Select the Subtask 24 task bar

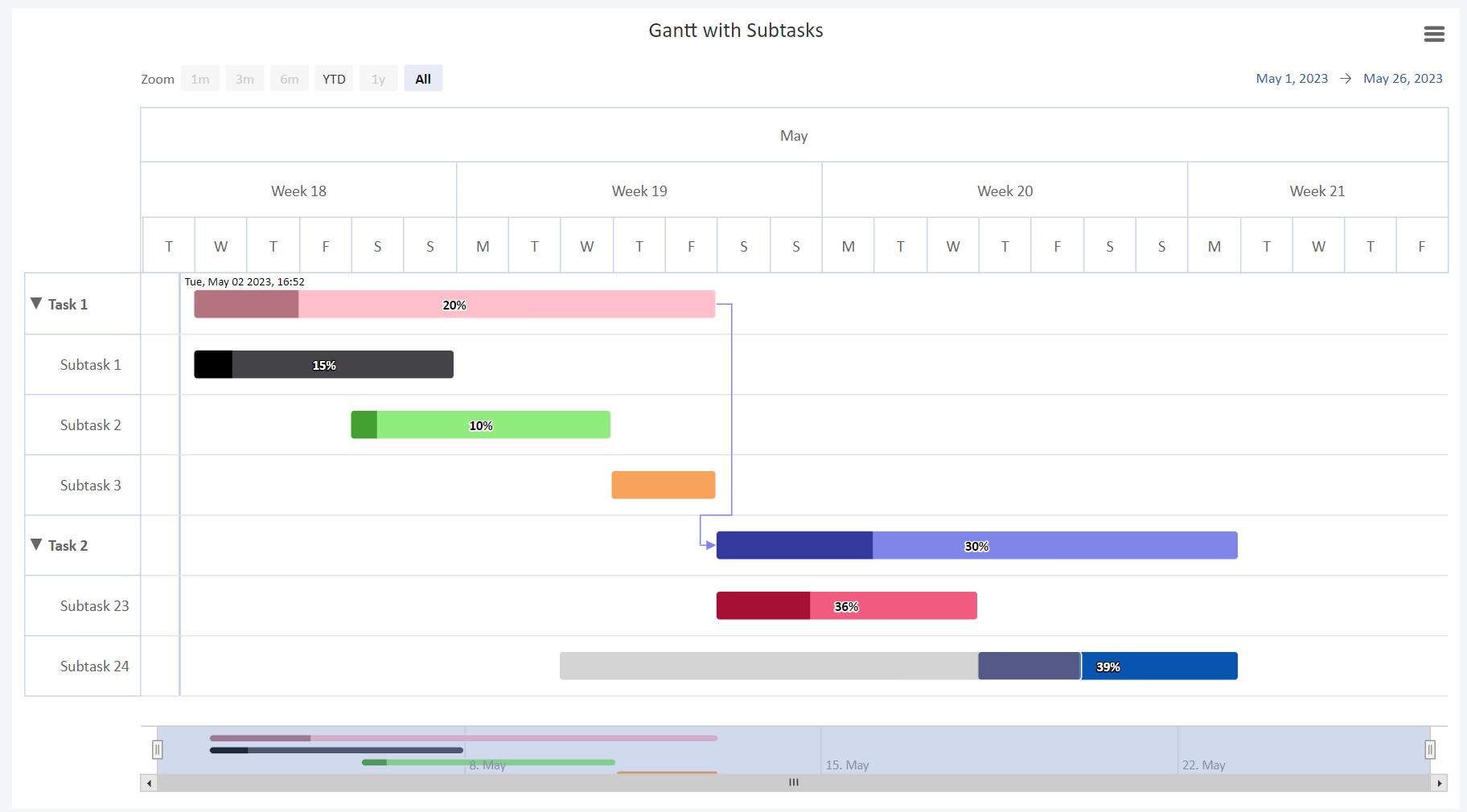[x=898, y=666]
